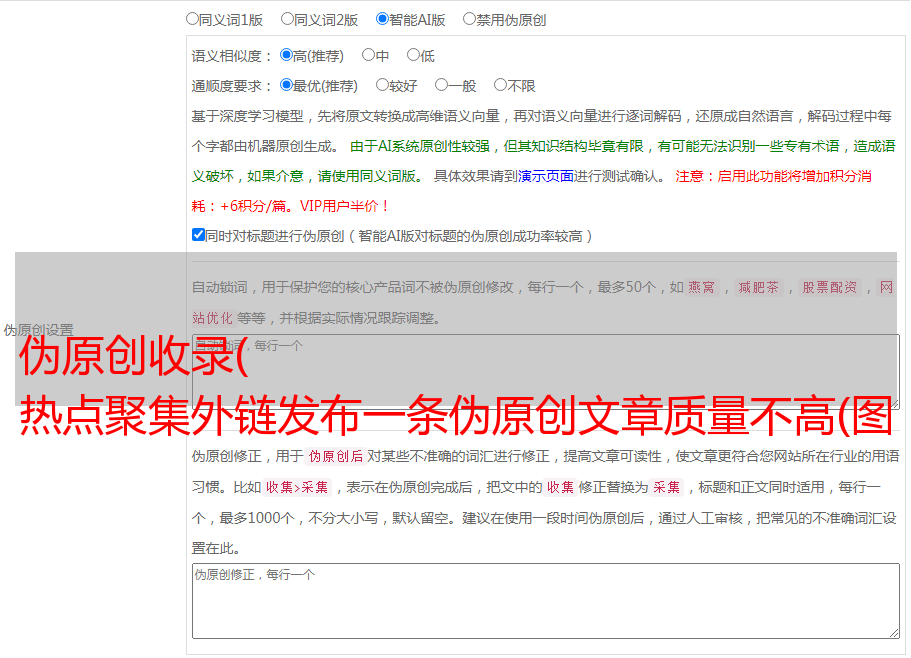Toggle 同时对标题进行伪原创 checkbox
This screenshot has height=658, width=911.
(x=198, y=235)
